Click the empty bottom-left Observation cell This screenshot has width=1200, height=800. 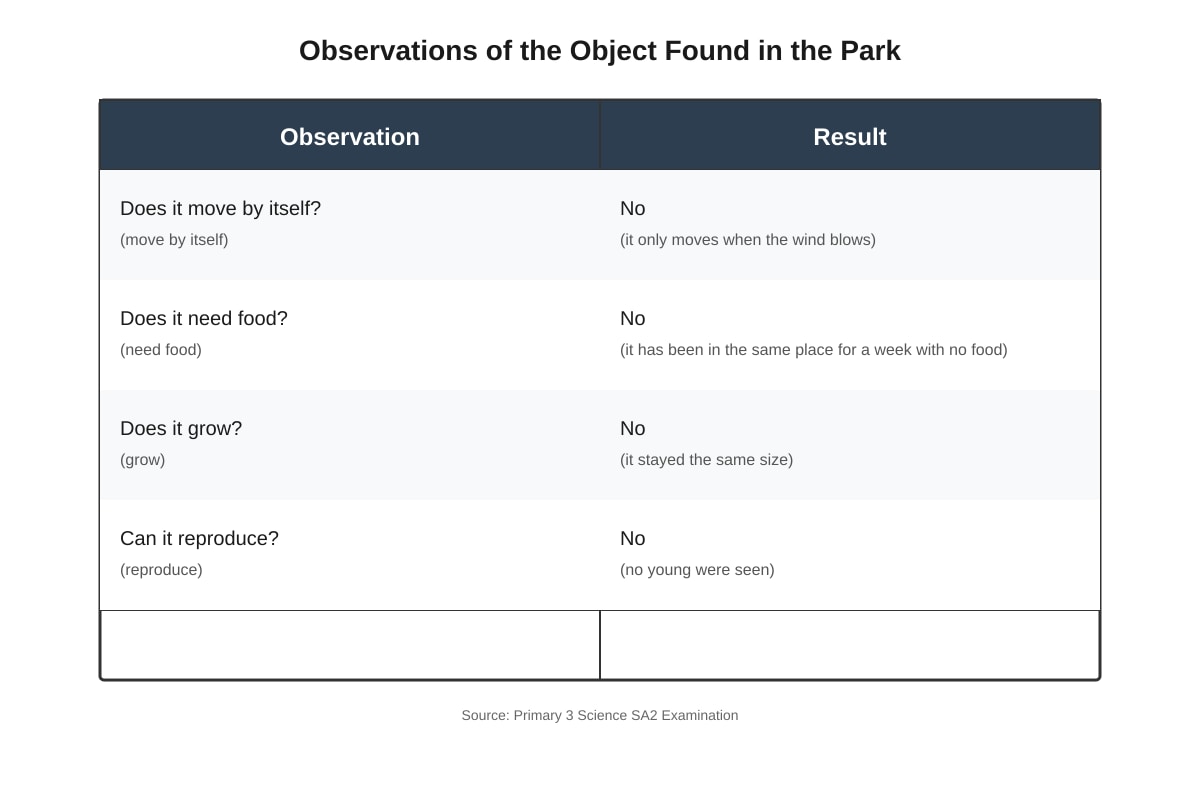(350, 645)
